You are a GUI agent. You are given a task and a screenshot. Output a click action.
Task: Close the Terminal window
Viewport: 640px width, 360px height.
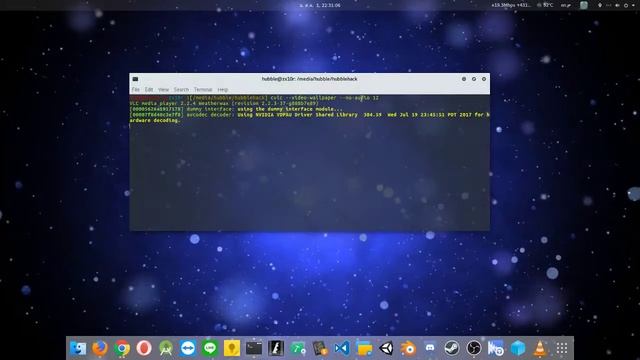click(484, 79)
